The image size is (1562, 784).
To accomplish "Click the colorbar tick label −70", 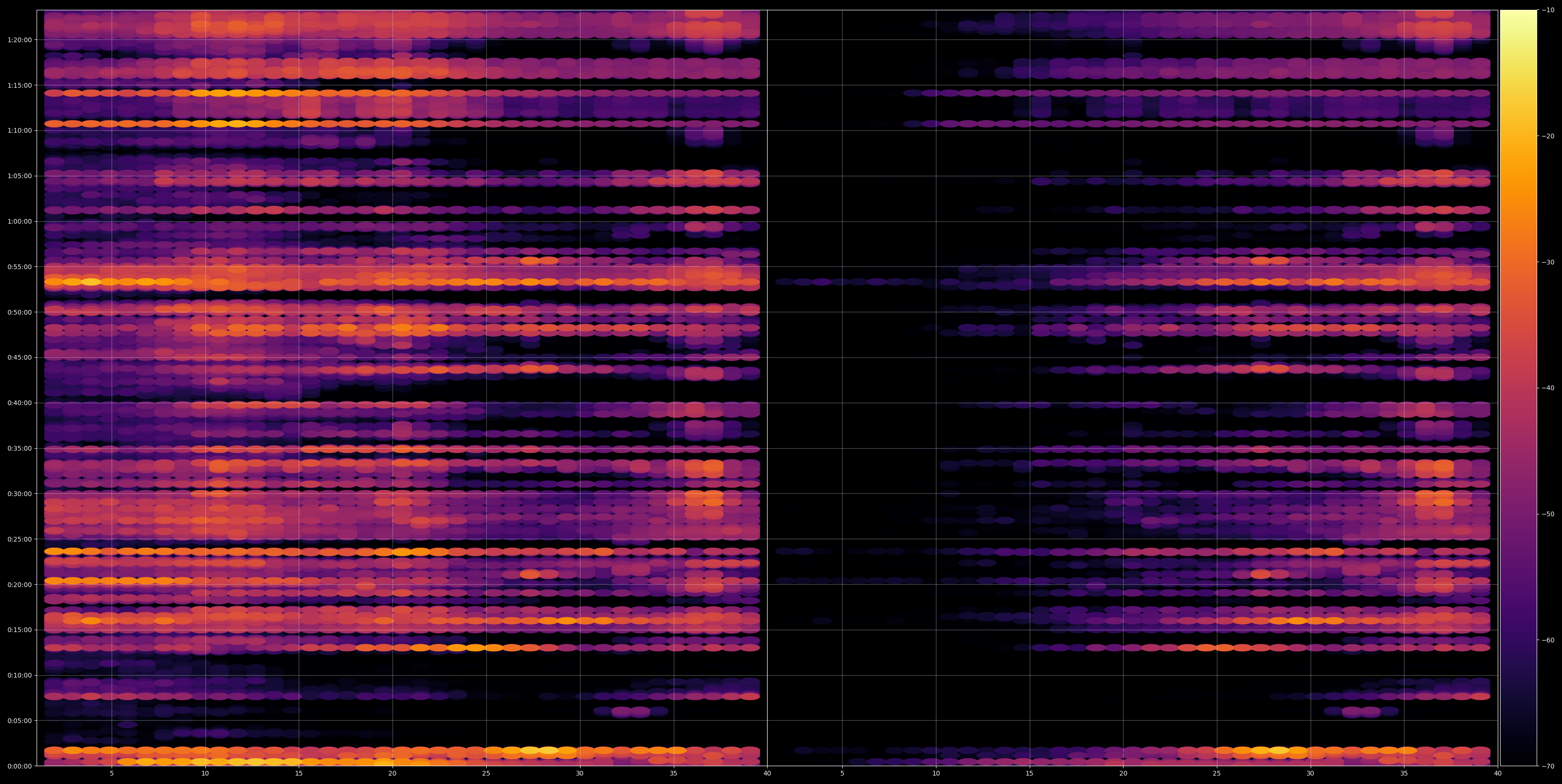I will [1548, 766].
